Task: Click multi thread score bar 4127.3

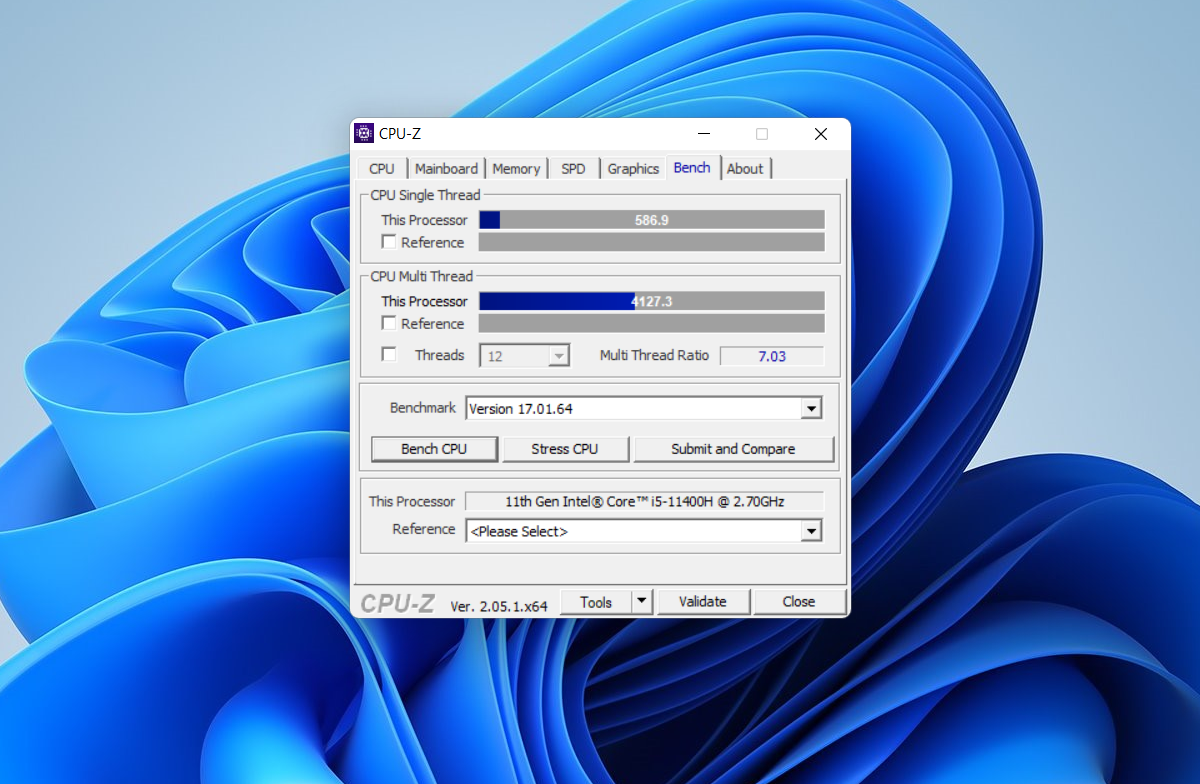Action: (652, 301)
